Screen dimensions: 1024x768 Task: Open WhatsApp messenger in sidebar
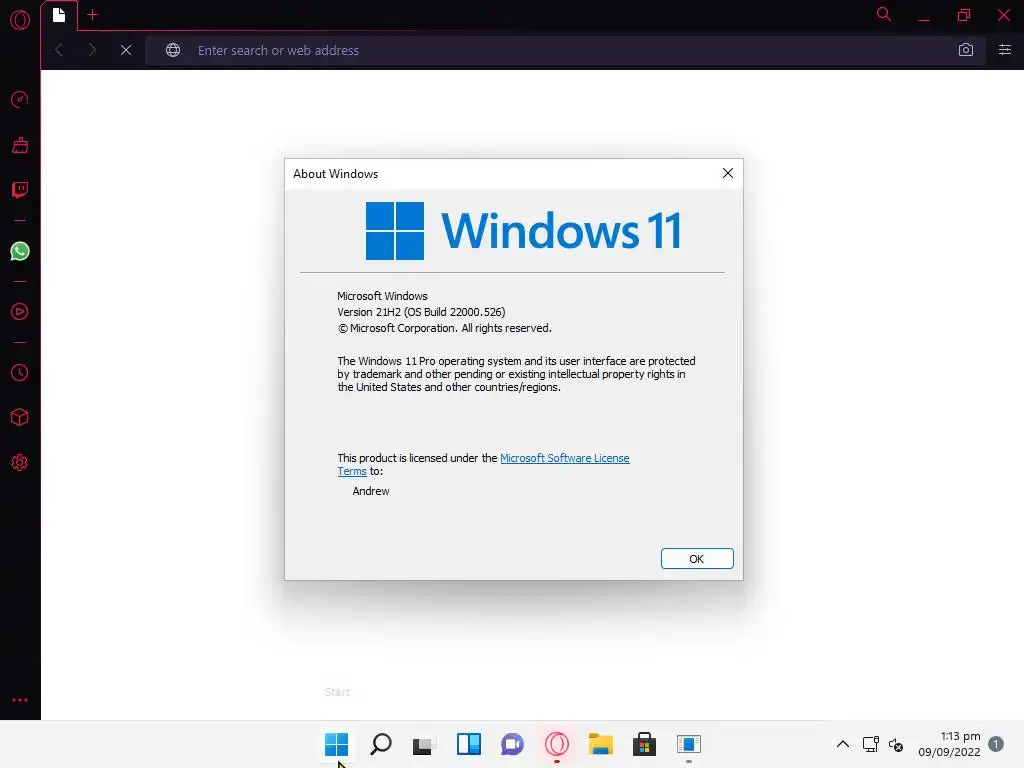(x=20, y=251)
